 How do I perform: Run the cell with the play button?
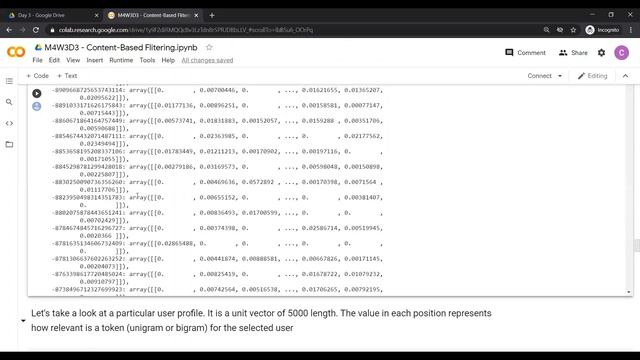click(37, 93)
